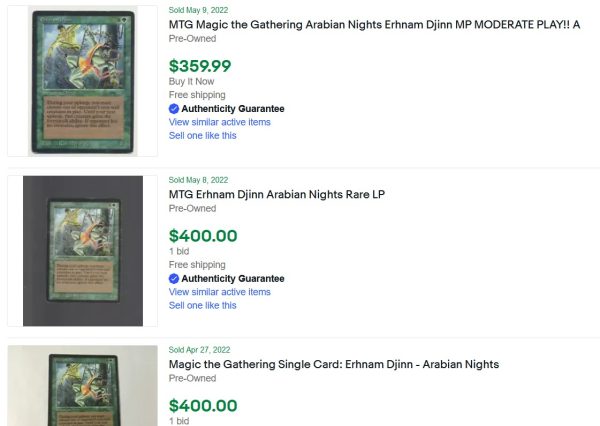View similar active items for the $359.99 listing
Image resolution: width=600 pixels, height=426 pixels.
pos(219,122)
